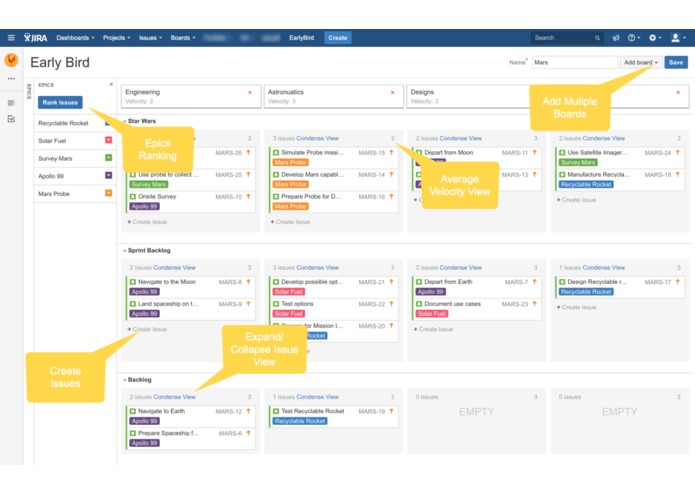The width and height of the screenshot is (695, 494).
Task: Click the MARS-6 issue key
Action: coord(230,433)
